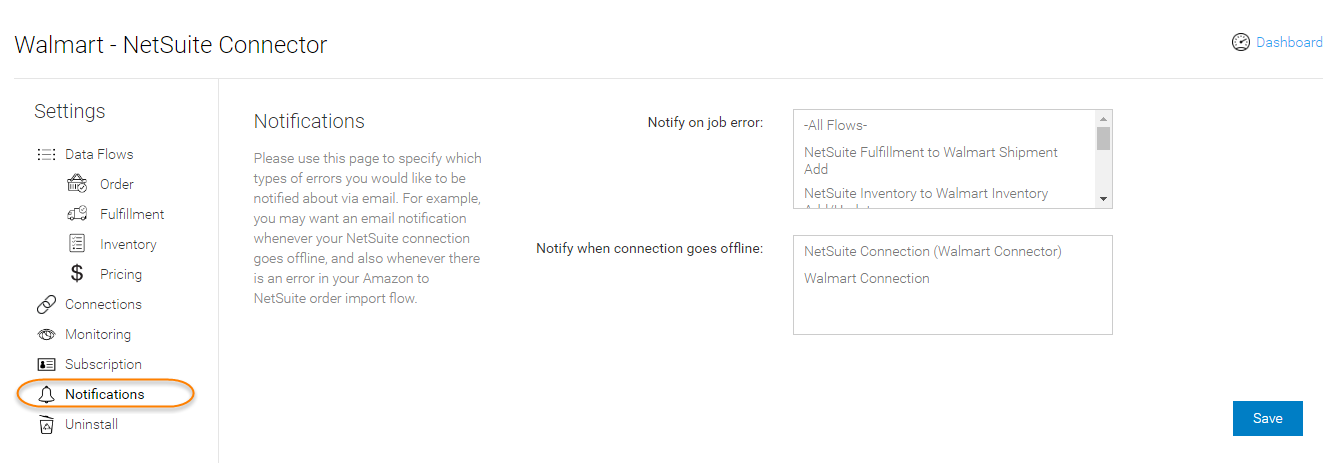The width and height of the screenshot is (1324, 463).
Task: Click the Data Flows list icon
Action: click(46, 154)
